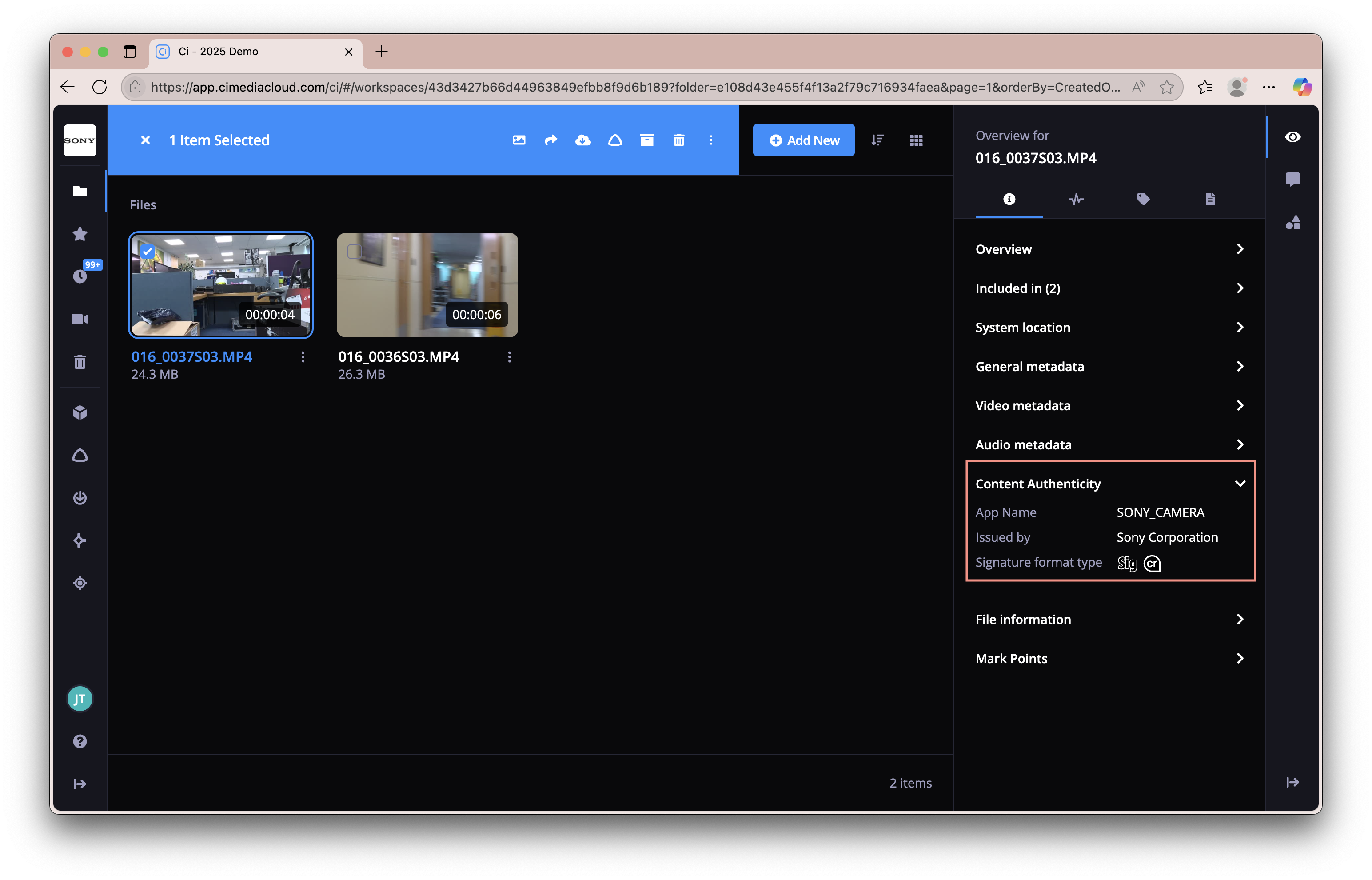The width and height of the screenshot is (1372, 880).
Task: Reload the page with refresh icon
Action: (x=100, y=87)
